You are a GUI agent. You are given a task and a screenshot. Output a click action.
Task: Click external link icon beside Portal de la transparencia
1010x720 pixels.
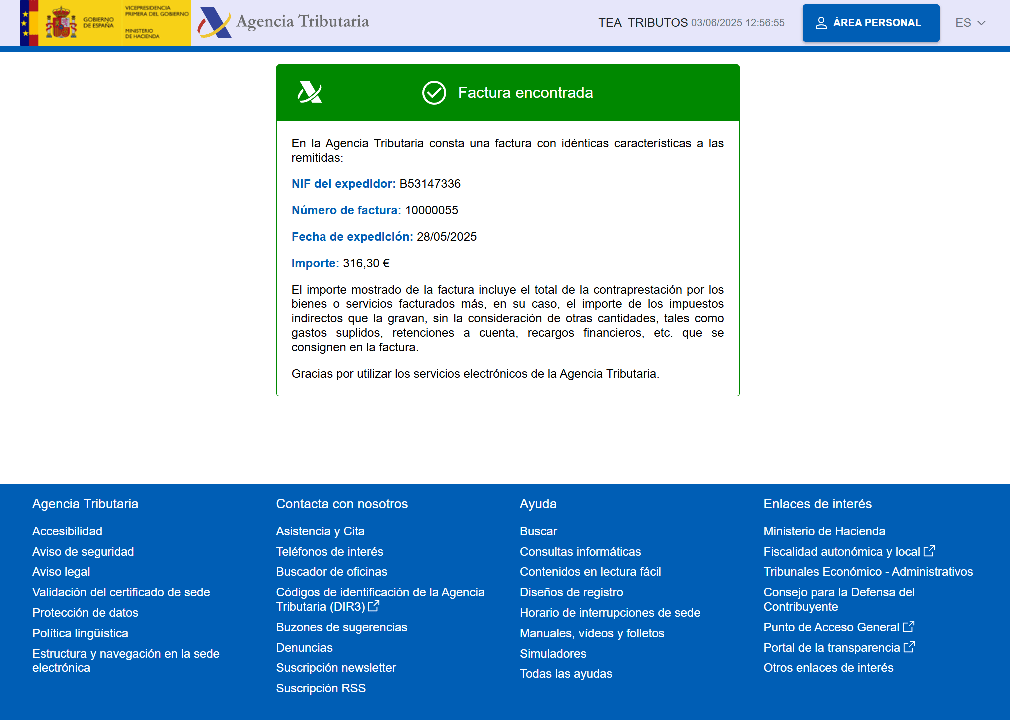coord(910,647)
